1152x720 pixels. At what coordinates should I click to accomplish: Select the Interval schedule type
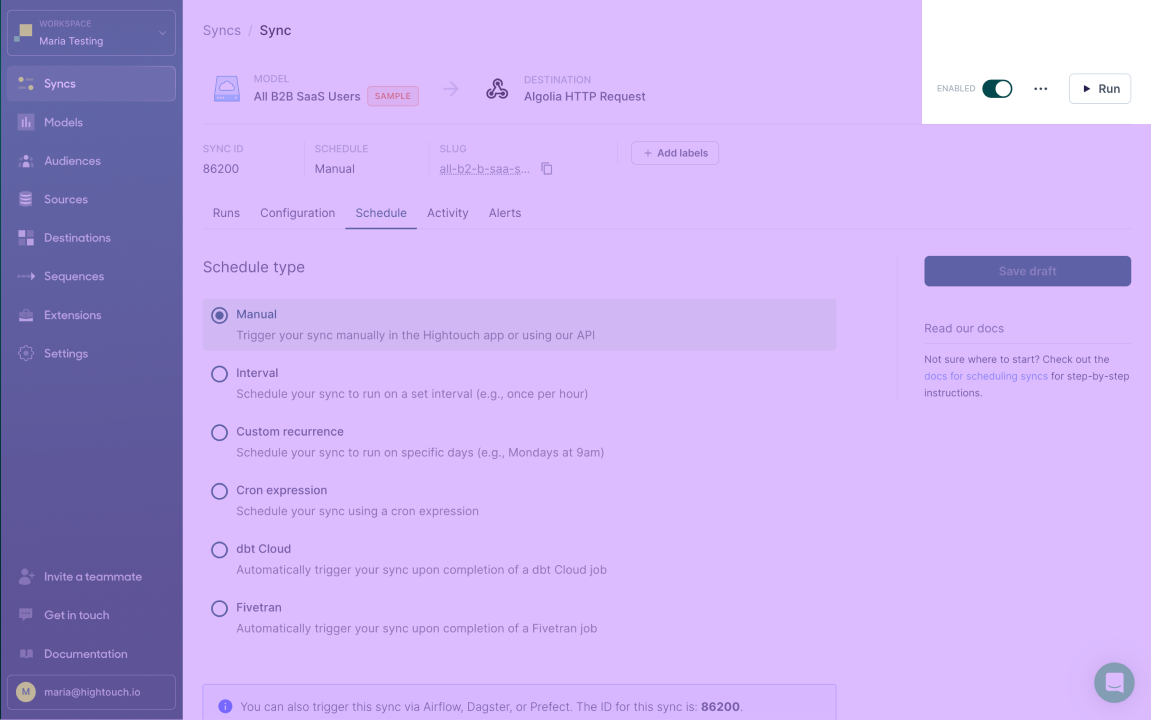(219, 374)
